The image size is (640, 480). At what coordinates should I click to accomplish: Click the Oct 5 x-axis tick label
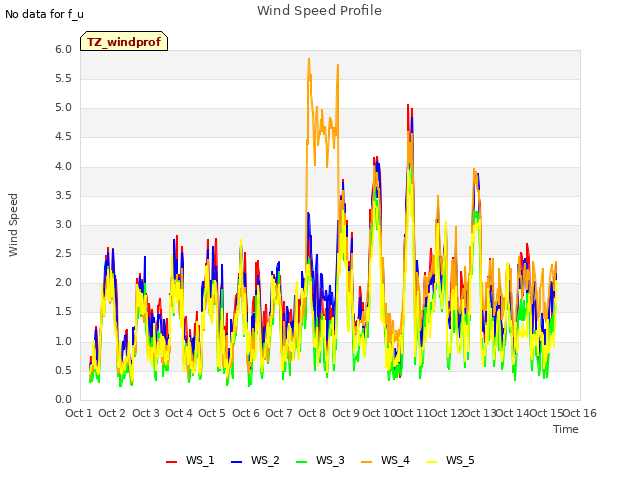[212, 413]
